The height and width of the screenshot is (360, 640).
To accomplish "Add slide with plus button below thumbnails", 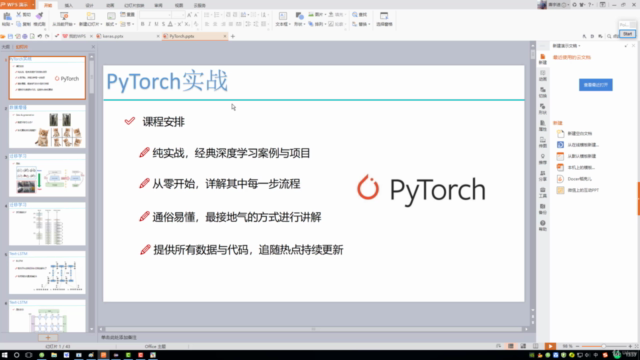I will (48, 338).
